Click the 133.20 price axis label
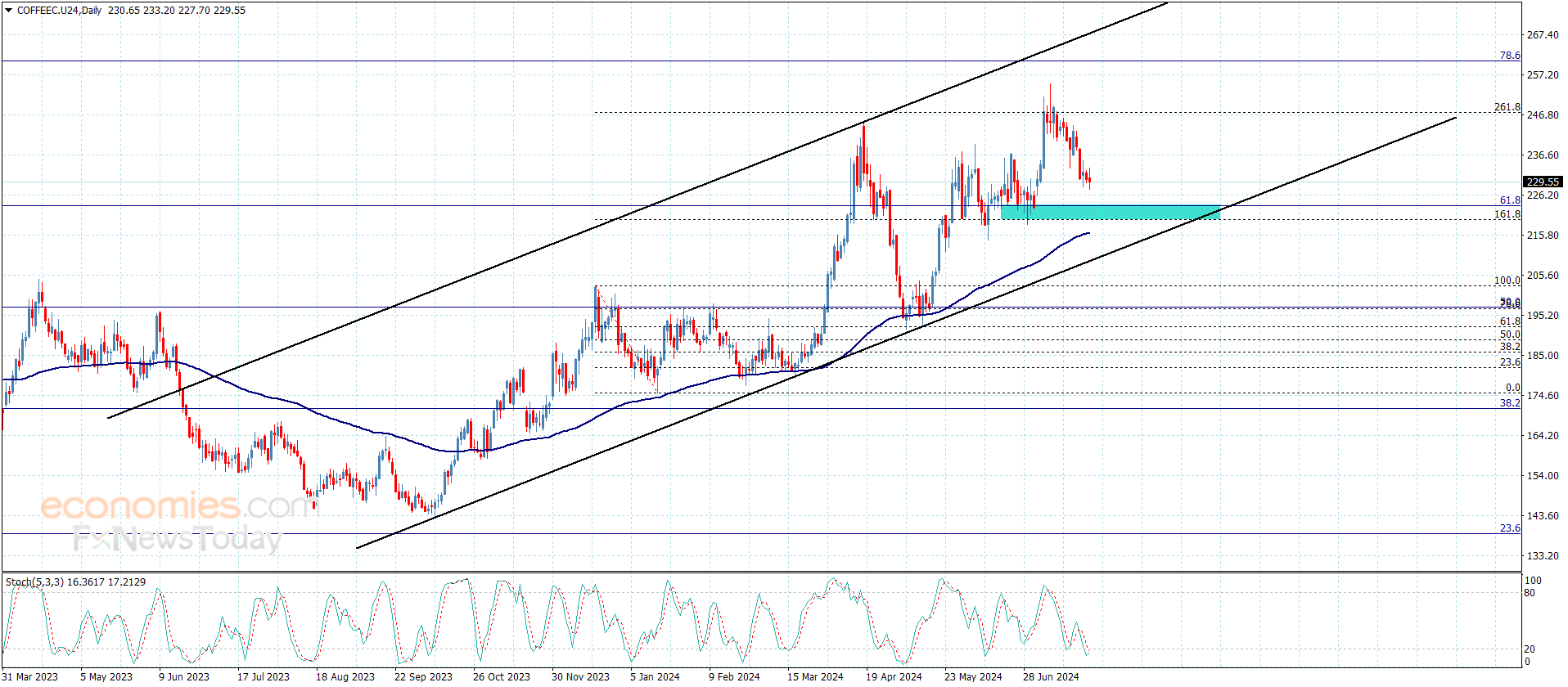Image resolution: width=1568 pixels, height=687 pixels. [1543, 556]
